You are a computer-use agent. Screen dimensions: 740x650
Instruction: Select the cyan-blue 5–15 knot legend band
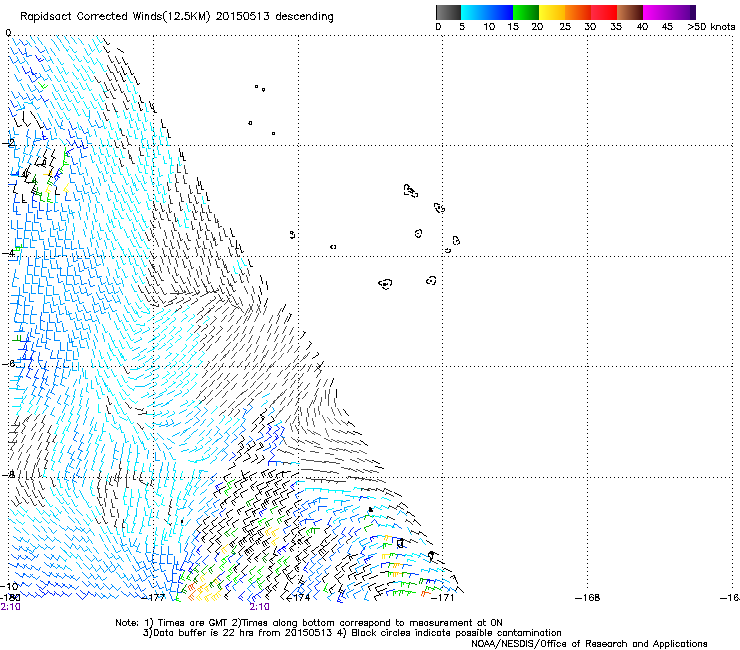point(487,12)
